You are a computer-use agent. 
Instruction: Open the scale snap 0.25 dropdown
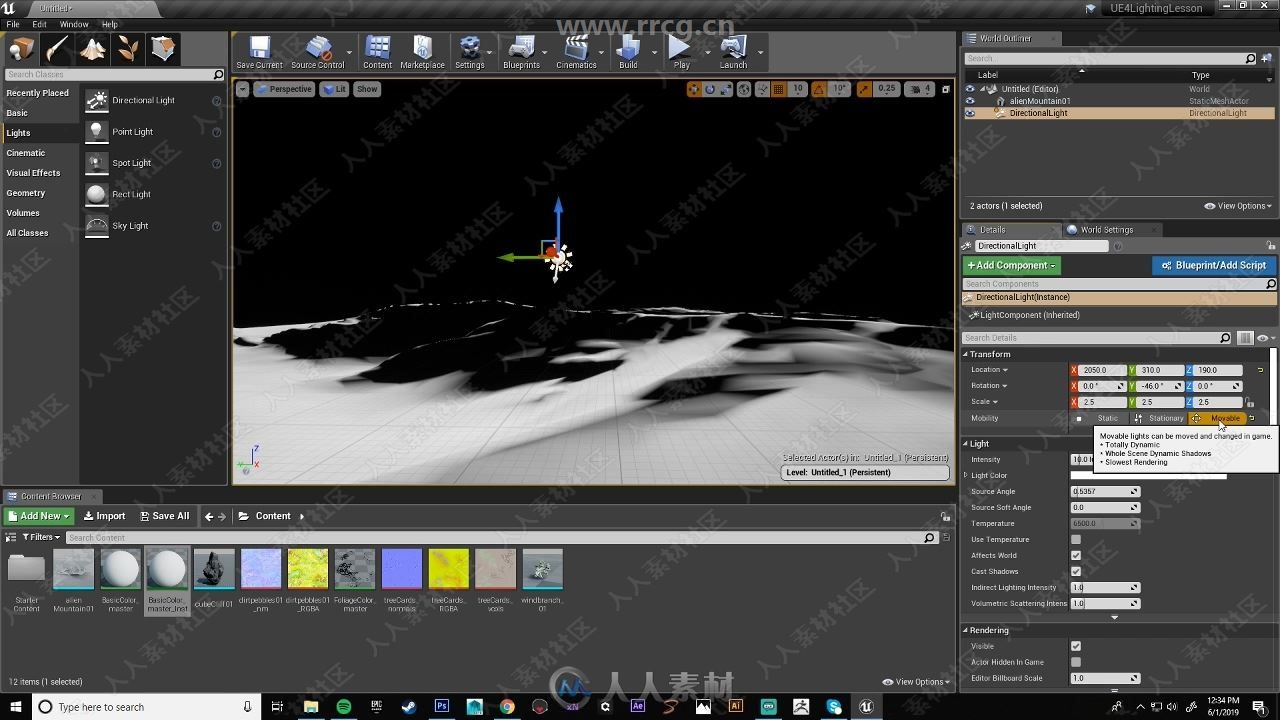(887, 89)
